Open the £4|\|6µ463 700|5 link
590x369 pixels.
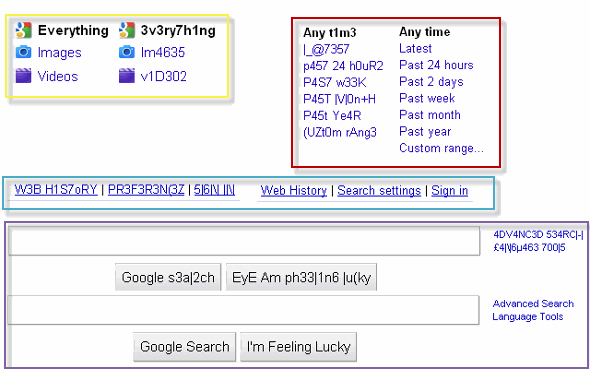(x=529, y=248)
